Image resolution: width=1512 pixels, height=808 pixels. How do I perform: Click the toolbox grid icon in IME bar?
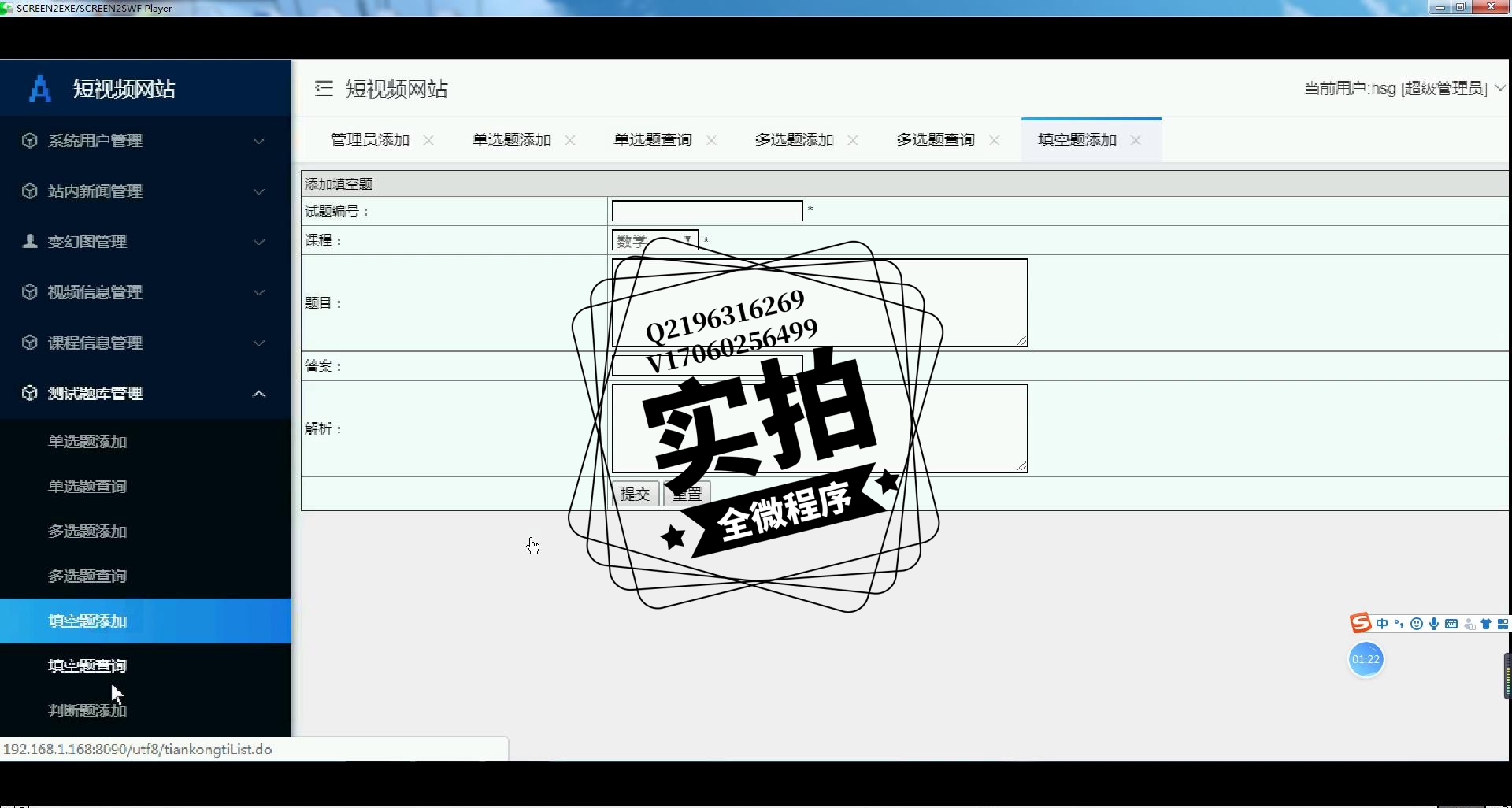click(1503, 624)
